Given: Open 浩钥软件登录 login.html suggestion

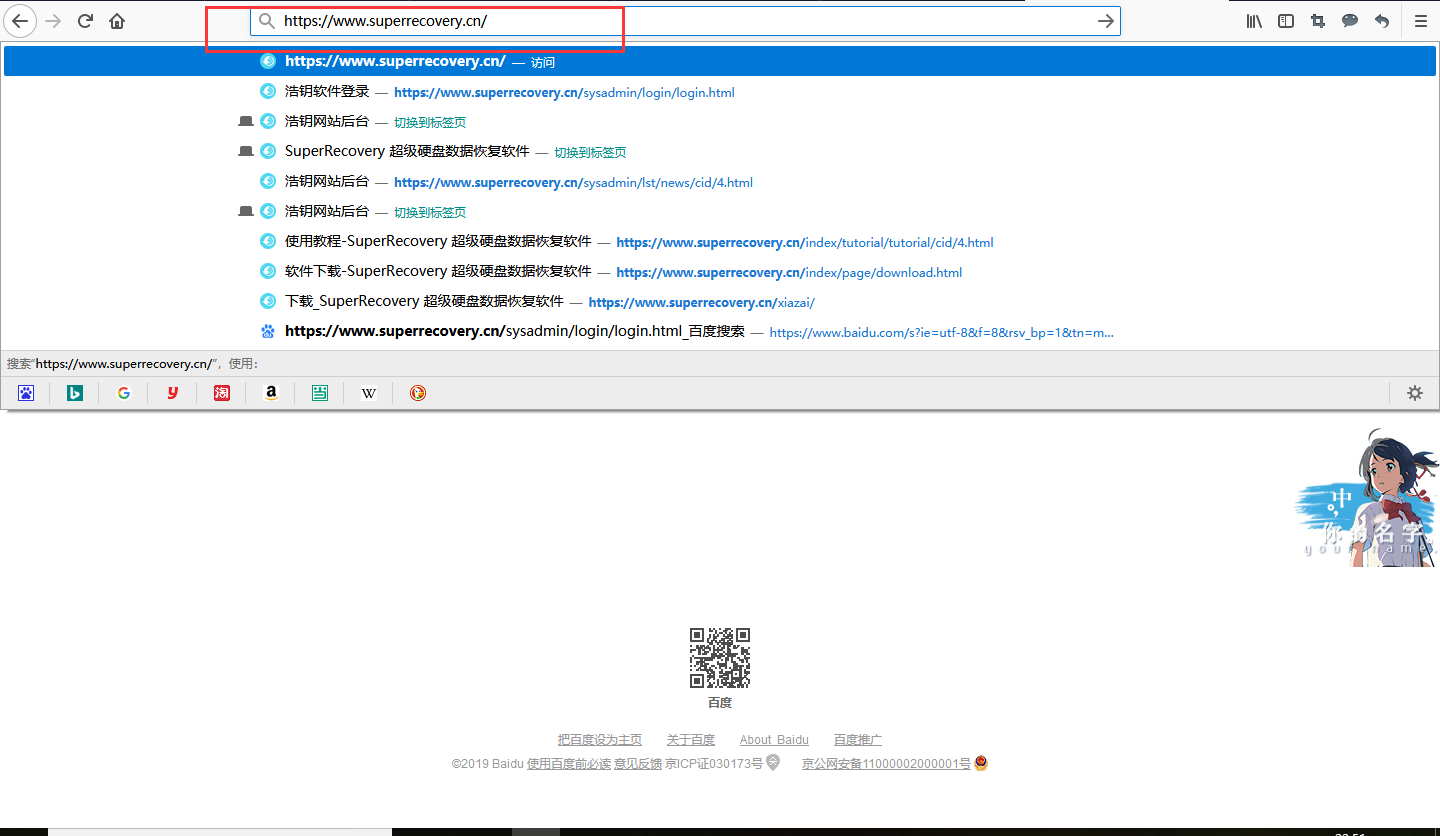Looking at the screenshot, I should click(x=720, y=91).
